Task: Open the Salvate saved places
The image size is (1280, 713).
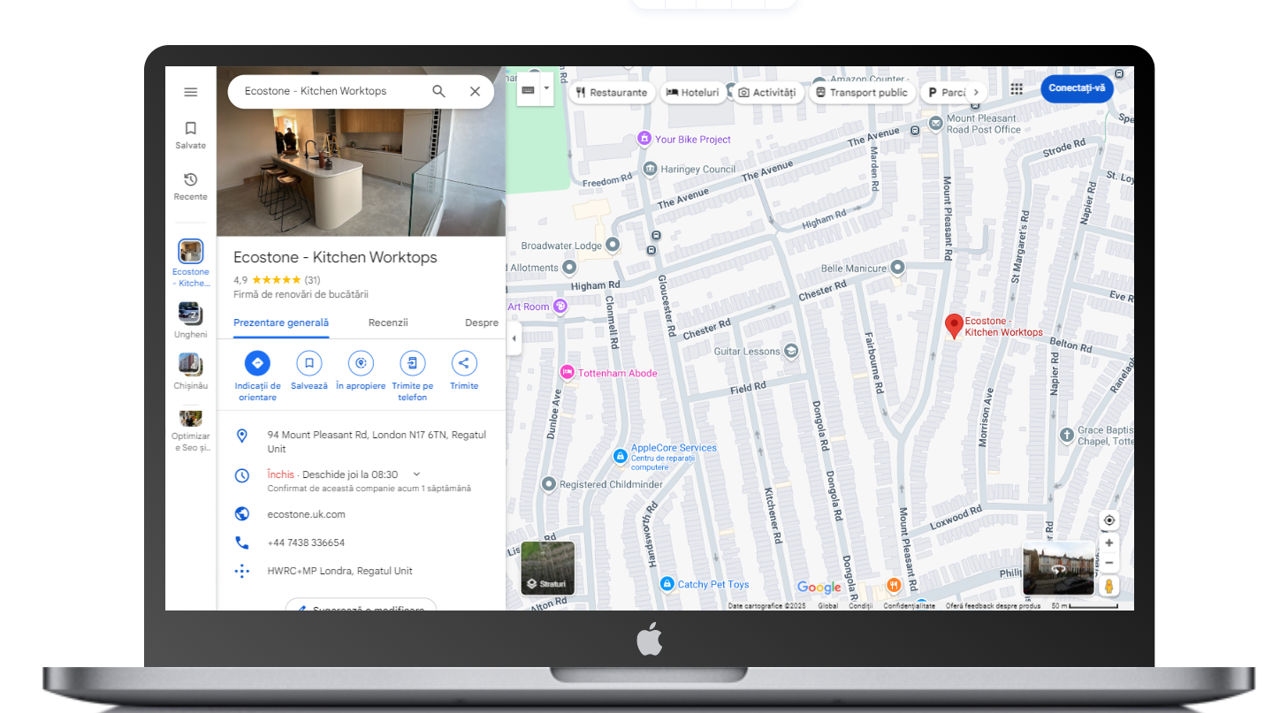Action: tap(190, 135)
